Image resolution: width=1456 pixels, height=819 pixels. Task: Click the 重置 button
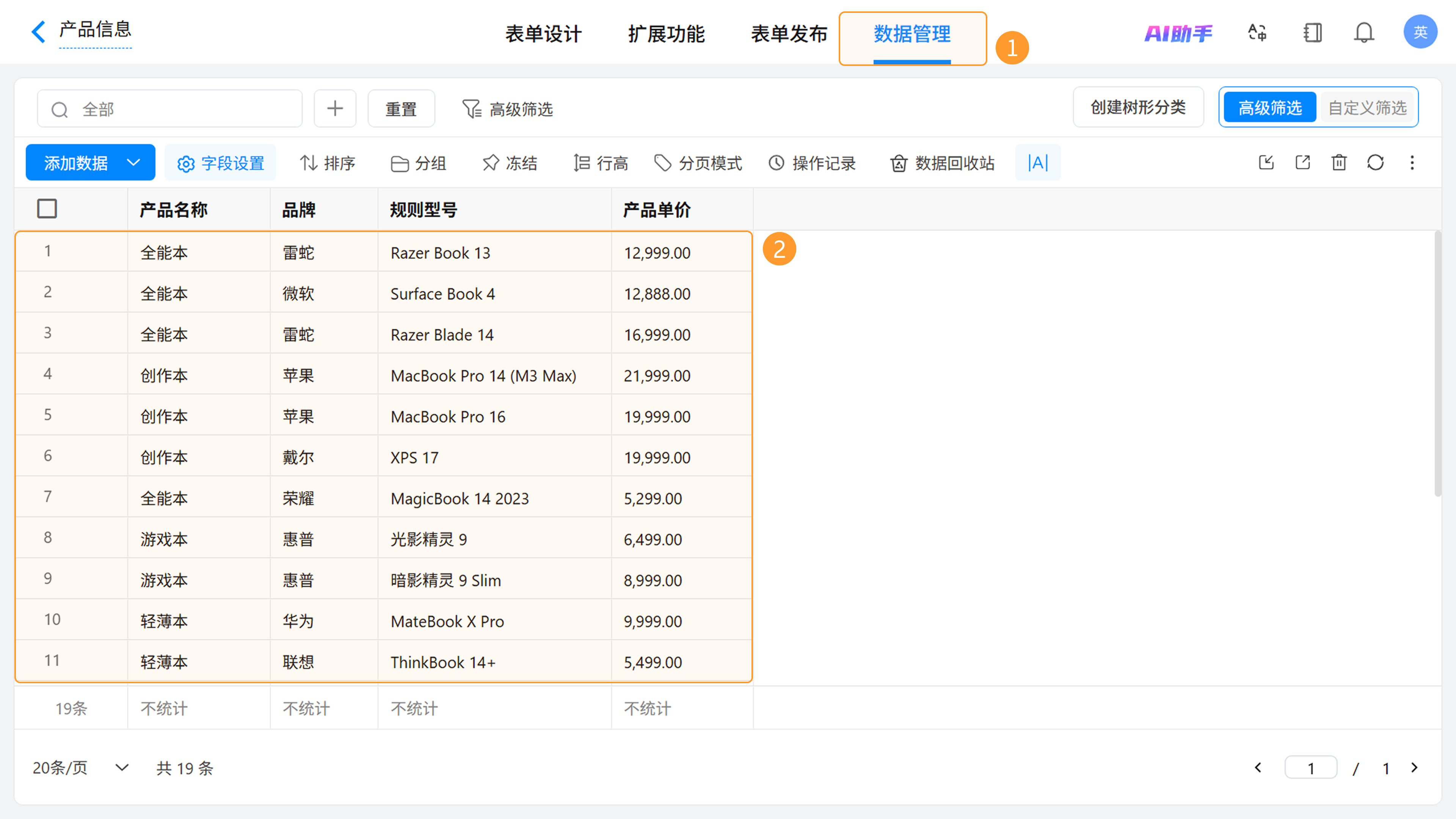(401, 108)
